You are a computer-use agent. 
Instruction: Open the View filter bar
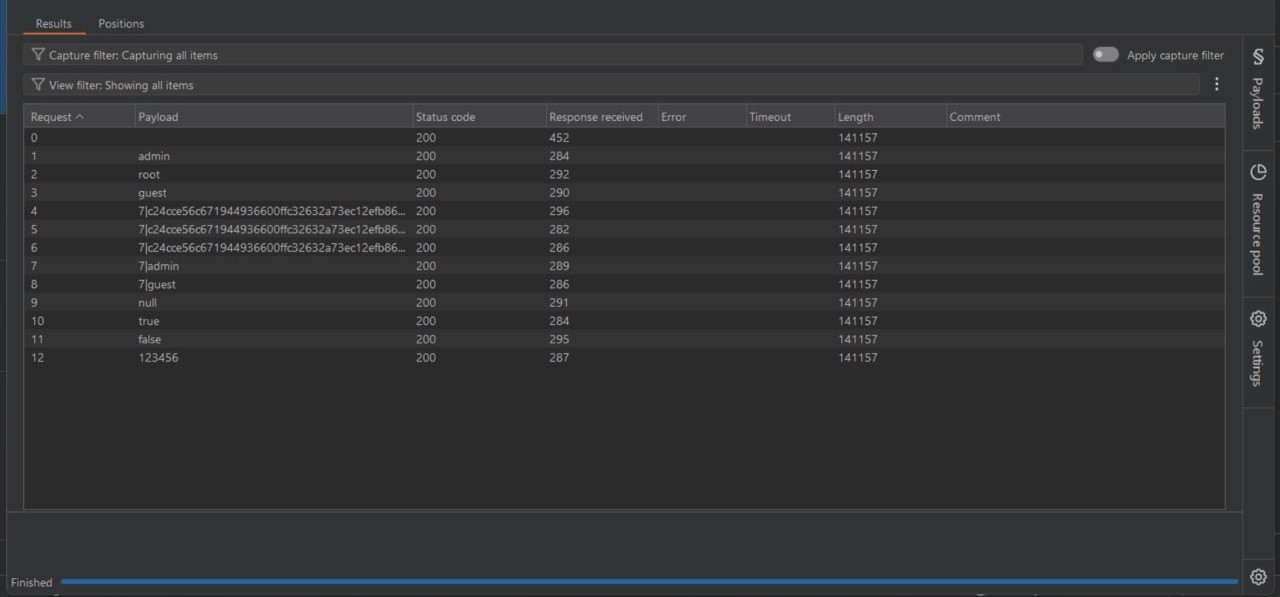click(x=612, y=85)
